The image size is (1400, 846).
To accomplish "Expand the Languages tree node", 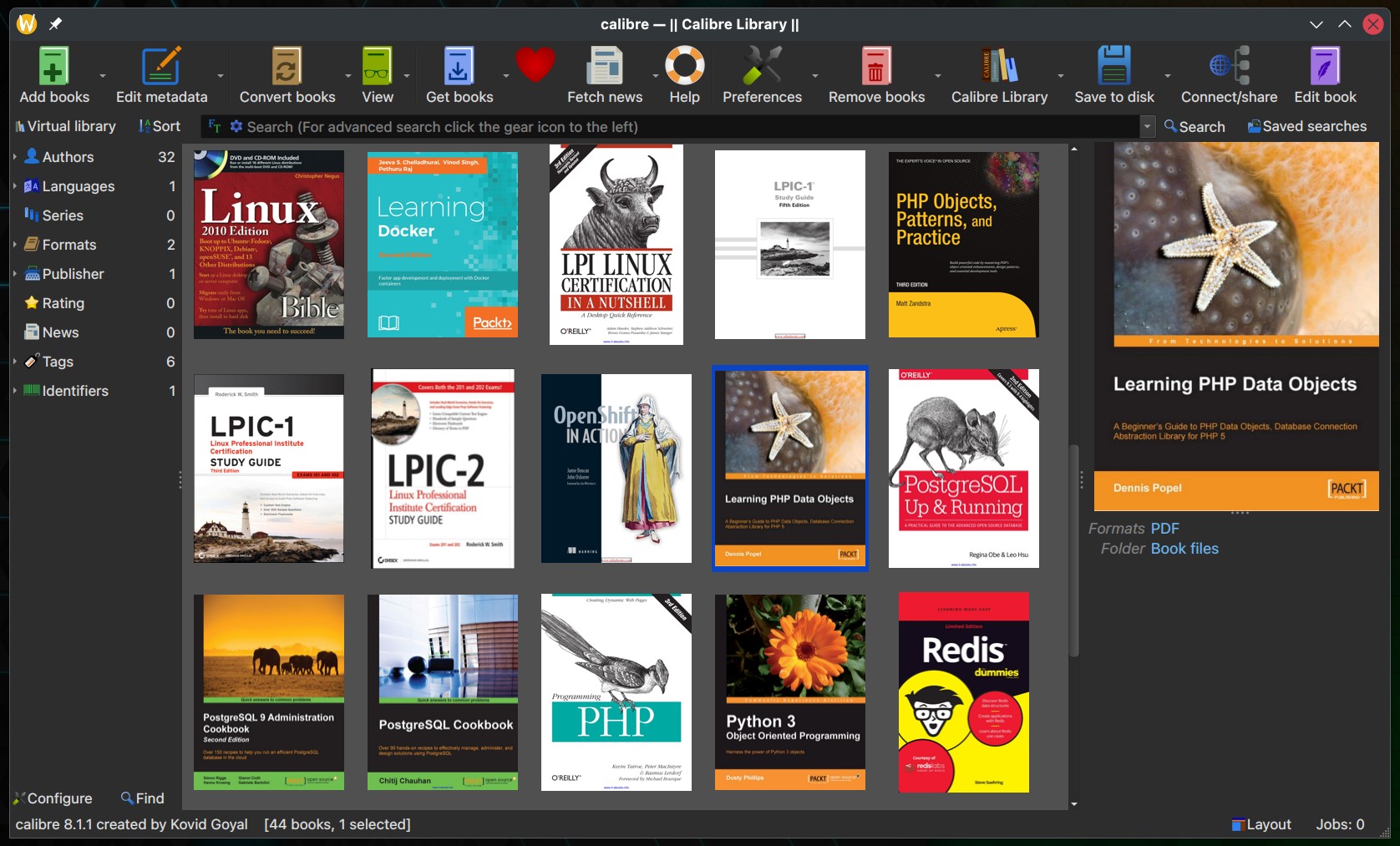I will point(15,185).
